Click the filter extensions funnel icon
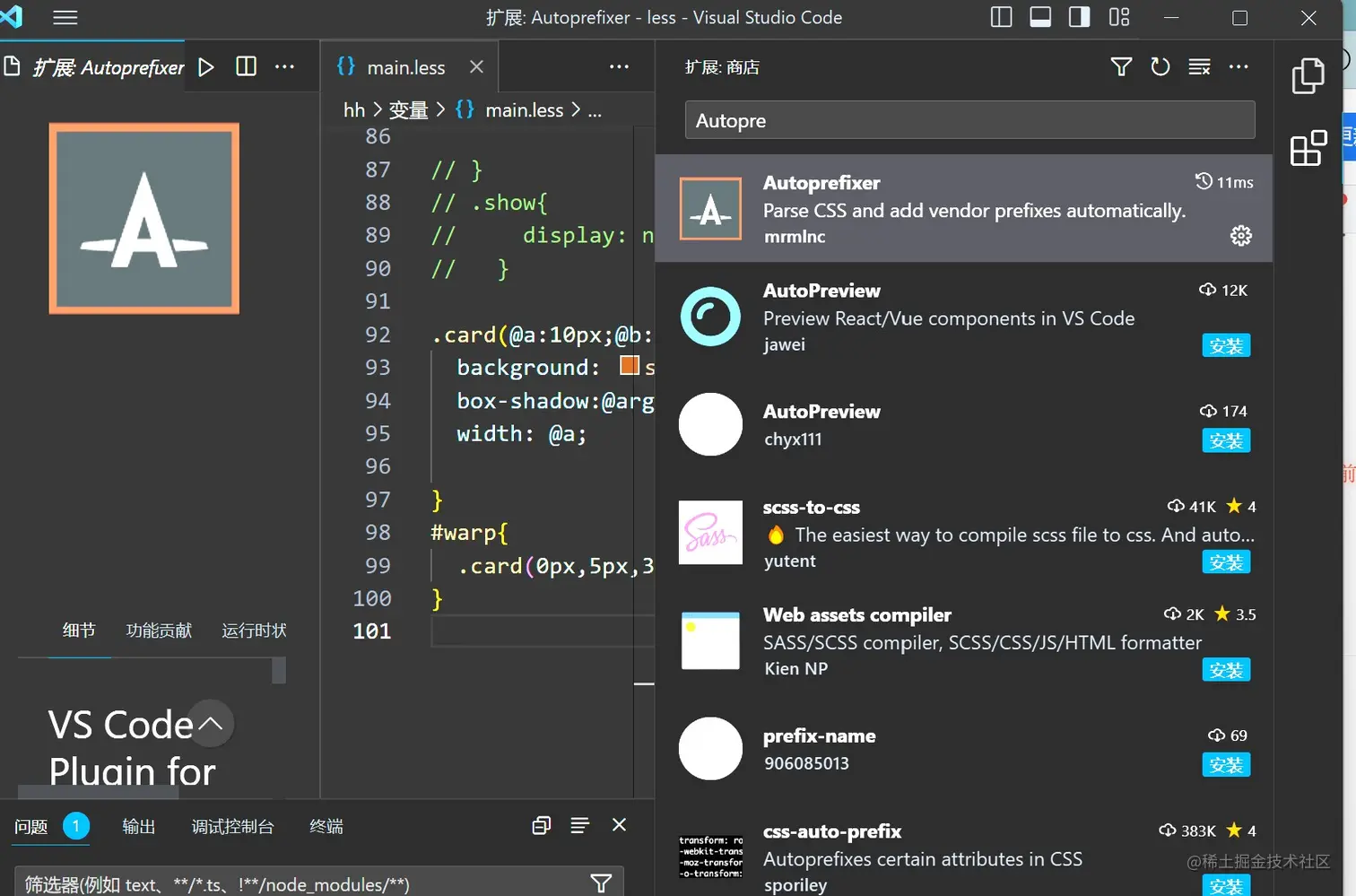Image resolution: width=1356 pixels, height=896 pixels. 1121,67
